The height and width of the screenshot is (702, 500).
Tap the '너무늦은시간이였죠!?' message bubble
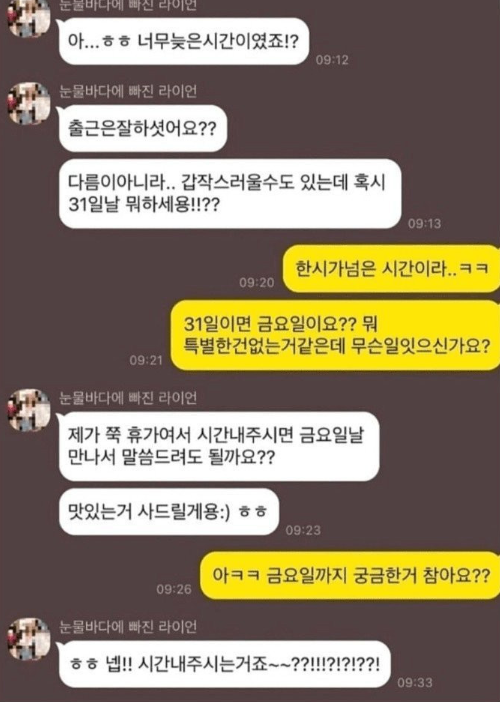click(x=184, y=41)
